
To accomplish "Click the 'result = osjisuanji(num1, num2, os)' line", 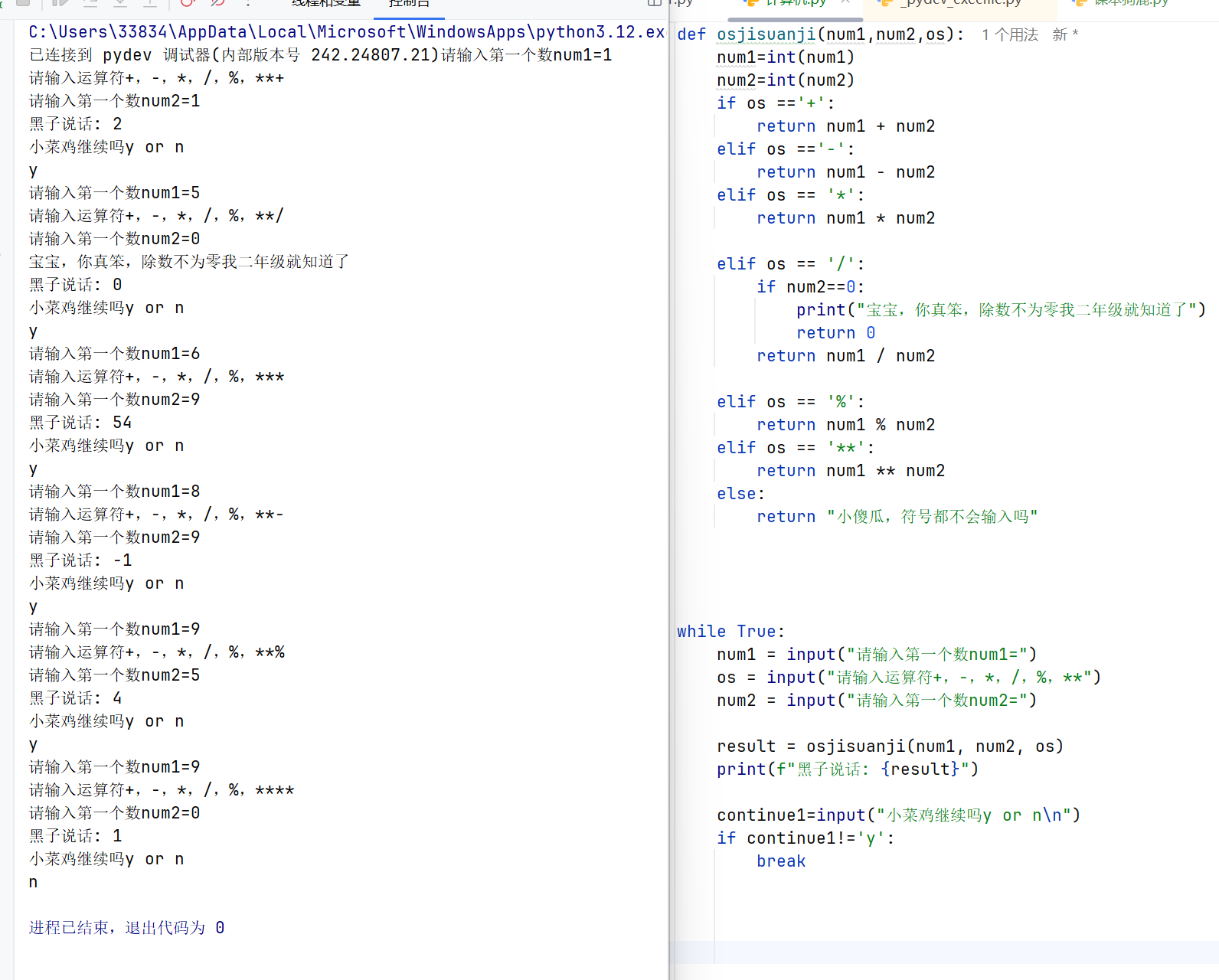I will [x=891, y=746].
